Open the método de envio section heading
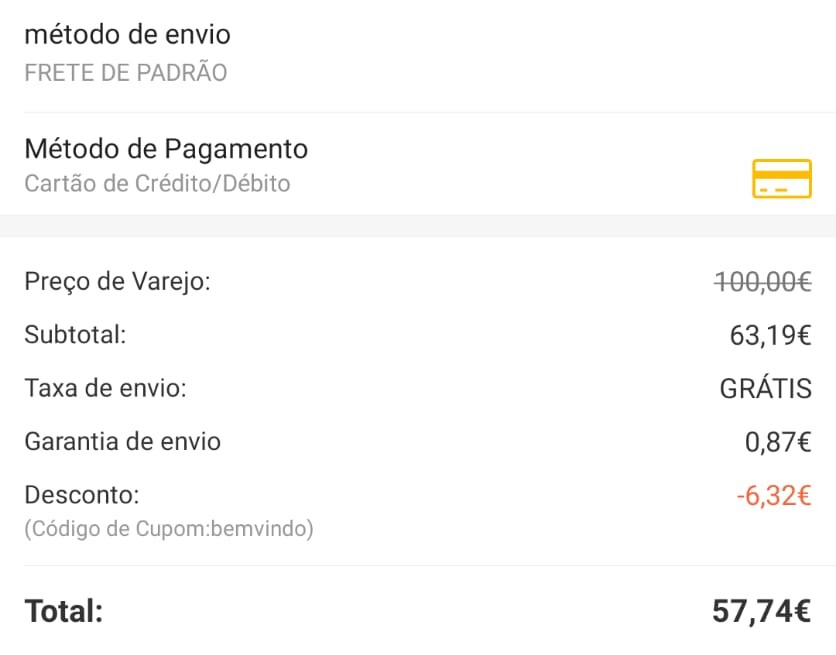This screenshot has width=836, height=655. tap(127, 35)
